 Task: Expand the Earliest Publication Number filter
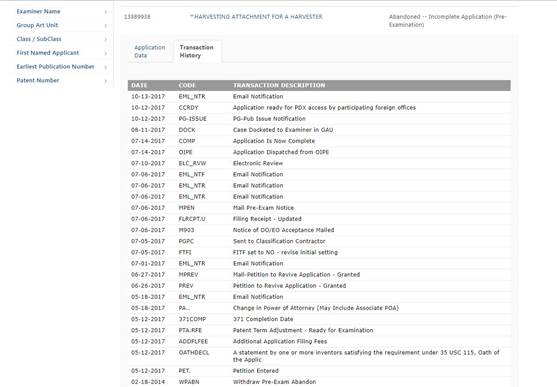click(61, 67)
